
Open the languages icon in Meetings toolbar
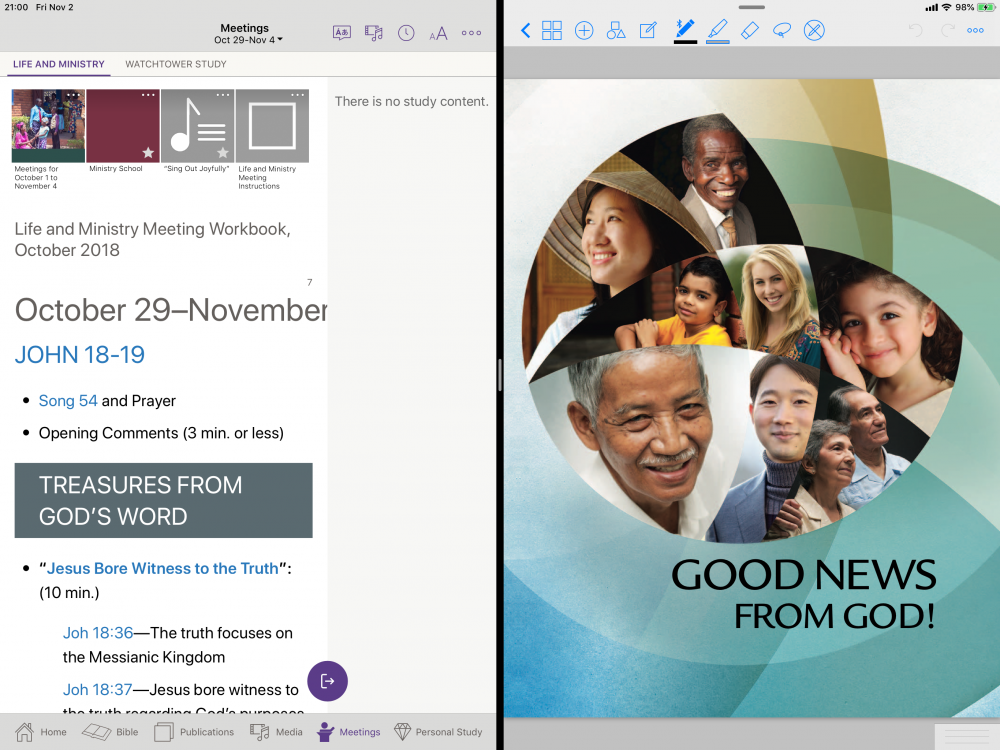pos(342,33)
